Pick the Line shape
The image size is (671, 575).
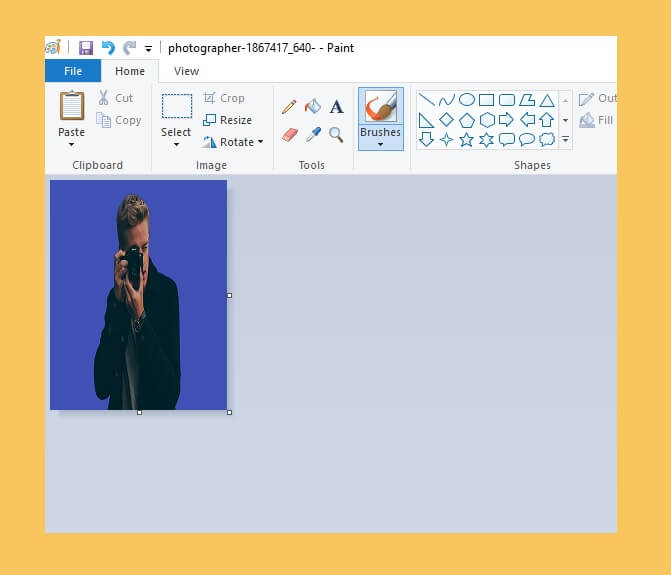[x=426, y=100]
